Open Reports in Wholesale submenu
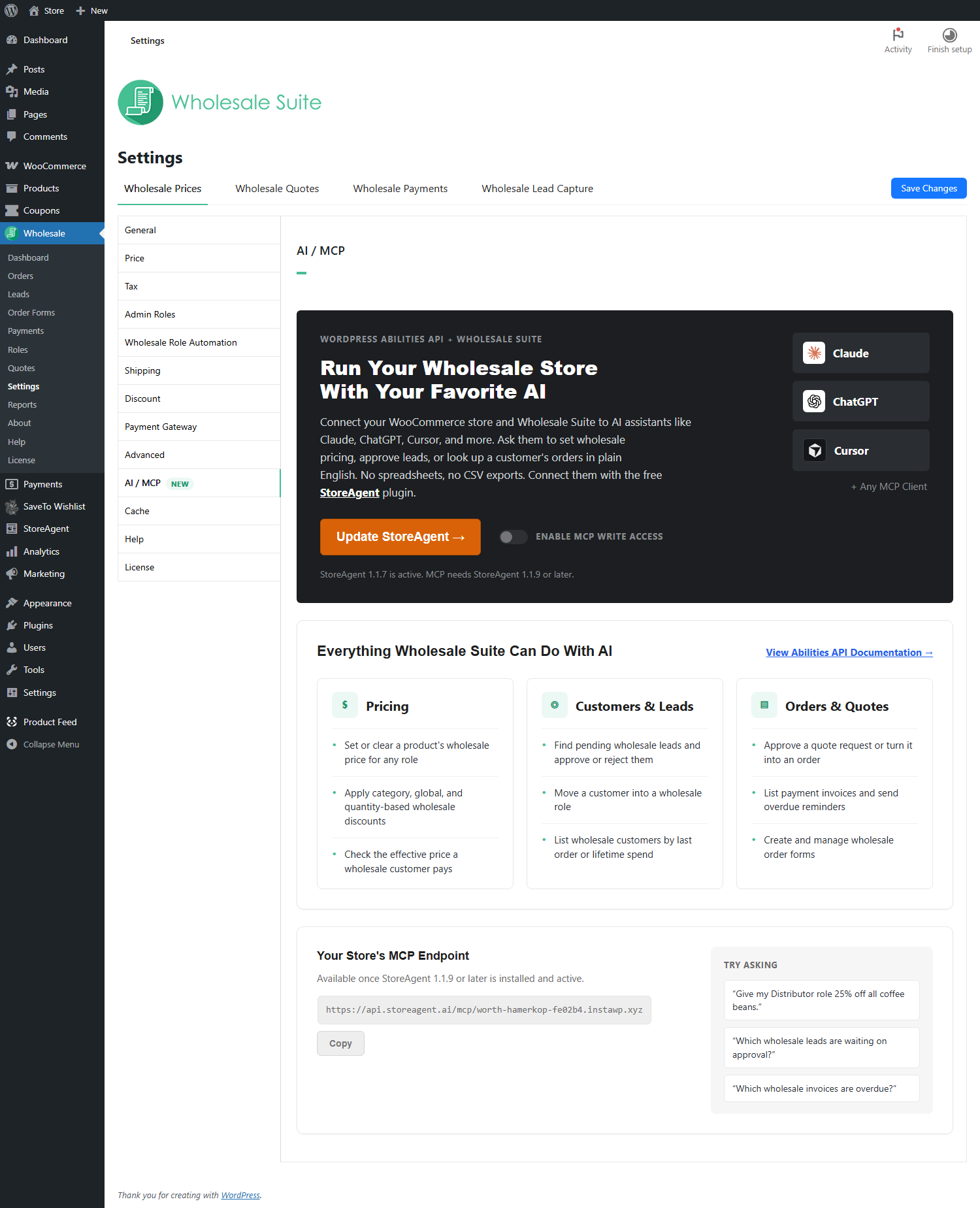Image resolution: width=980 pixels, height=1208 pixels. click(x=22, y=404)
